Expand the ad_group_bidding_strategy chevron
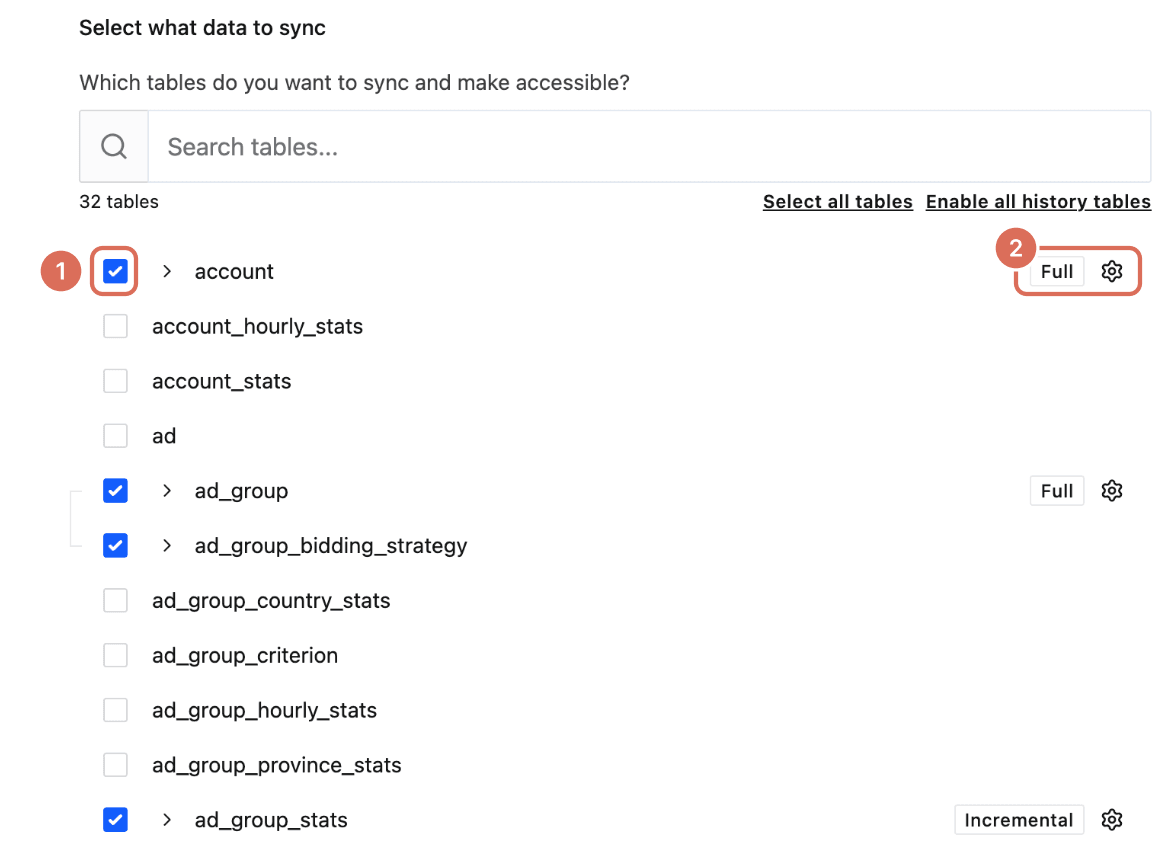1176x848 pixels. [167, 545]
